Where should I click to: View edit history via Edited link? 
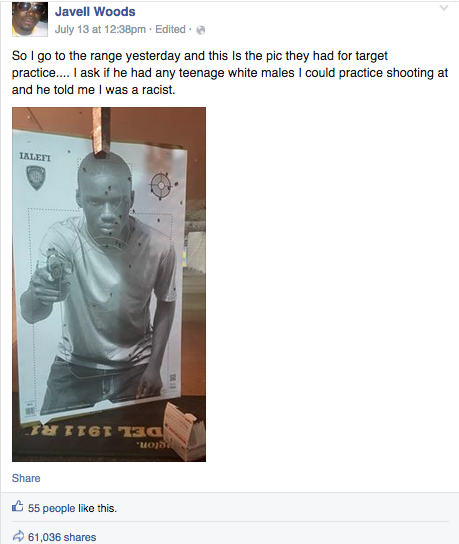[x=170, y=29]
